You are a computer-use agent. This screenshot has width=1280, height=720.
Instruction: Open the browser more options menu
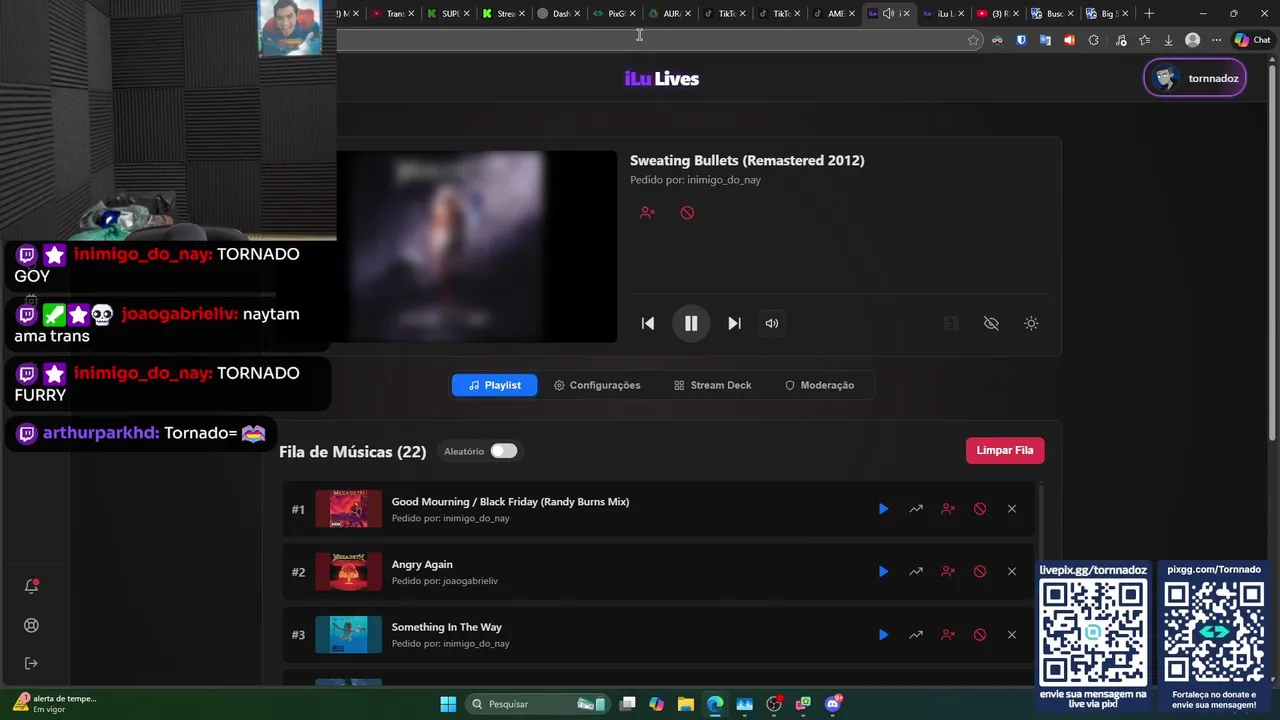point(1216,40)
